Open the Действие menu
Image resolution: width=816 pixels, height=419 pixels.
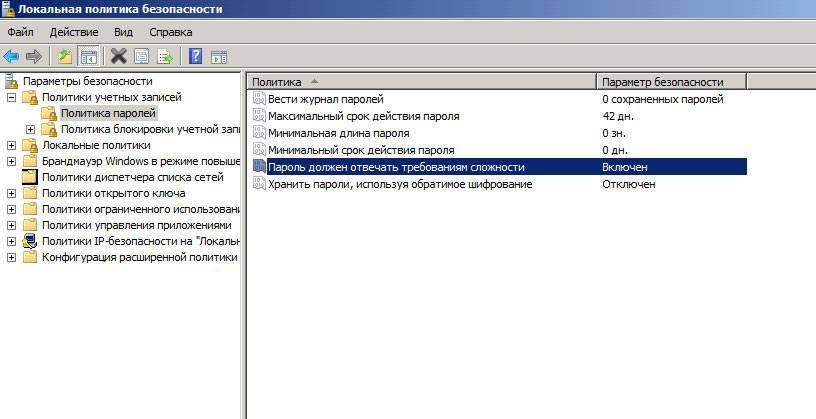tap(73, 32)
